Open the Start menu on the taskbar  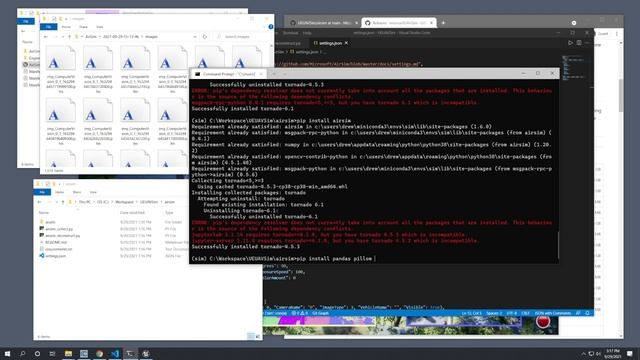tap(7, 353)
